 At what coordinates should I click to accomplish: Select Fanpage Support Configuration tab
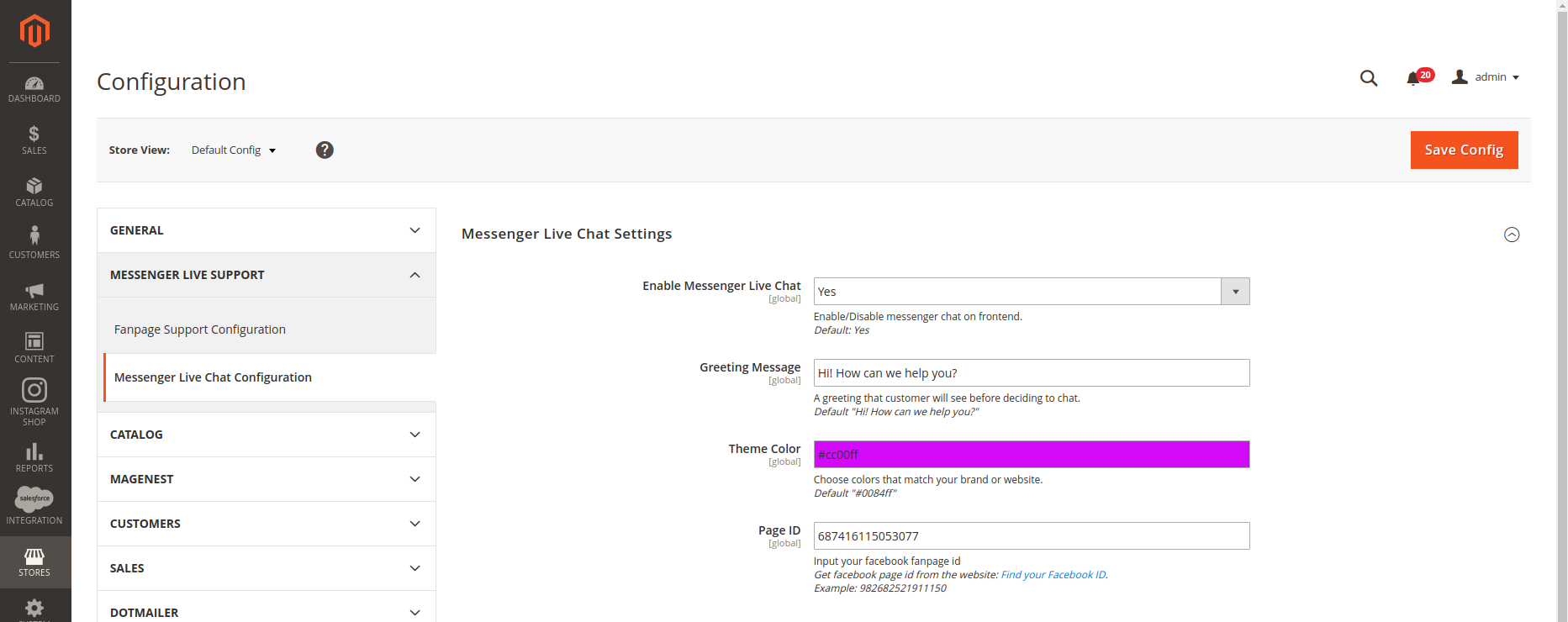[200, 329]
